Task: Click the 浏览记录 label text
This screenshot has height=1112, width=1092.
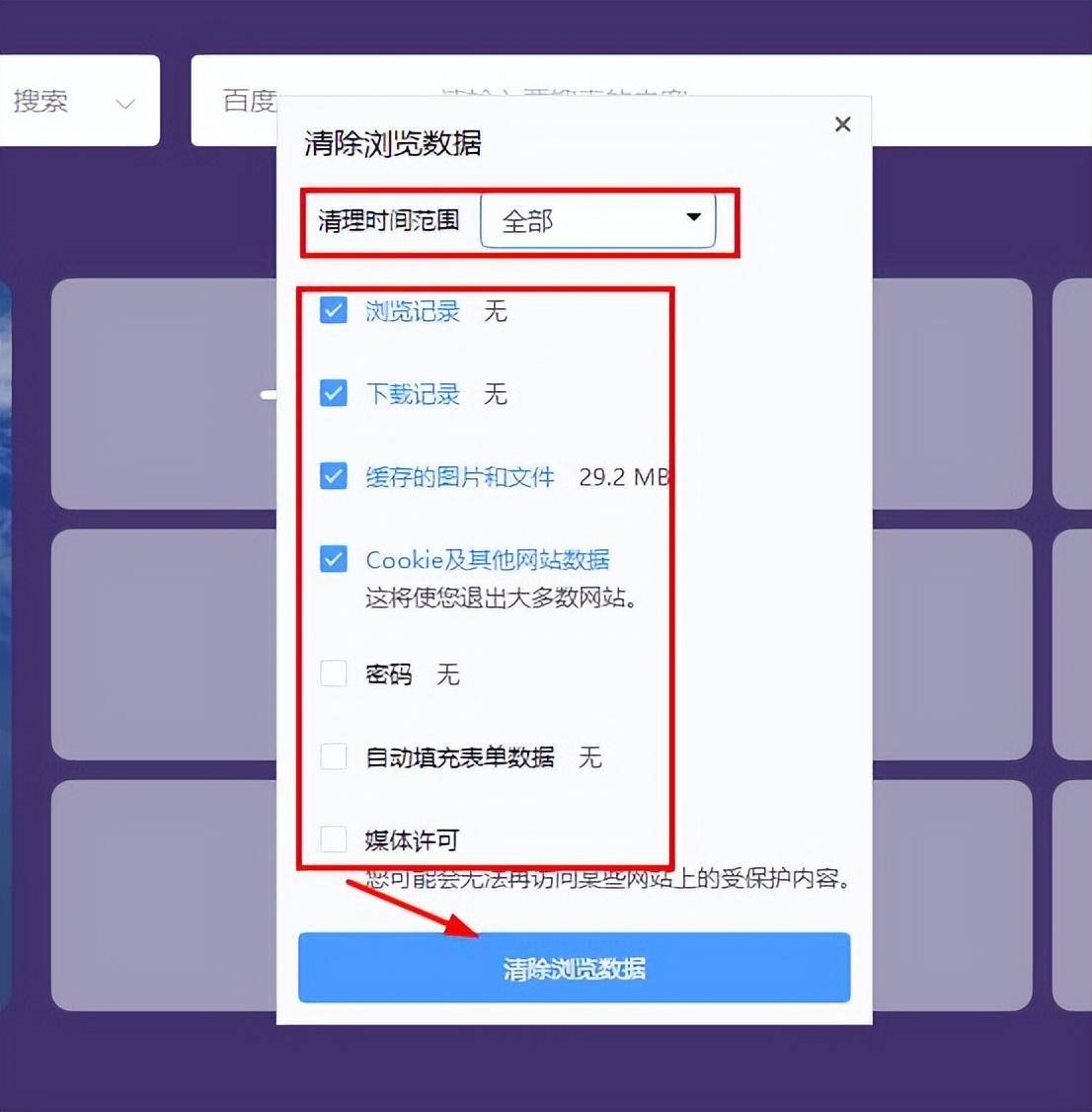Action: tap(413, 311)
